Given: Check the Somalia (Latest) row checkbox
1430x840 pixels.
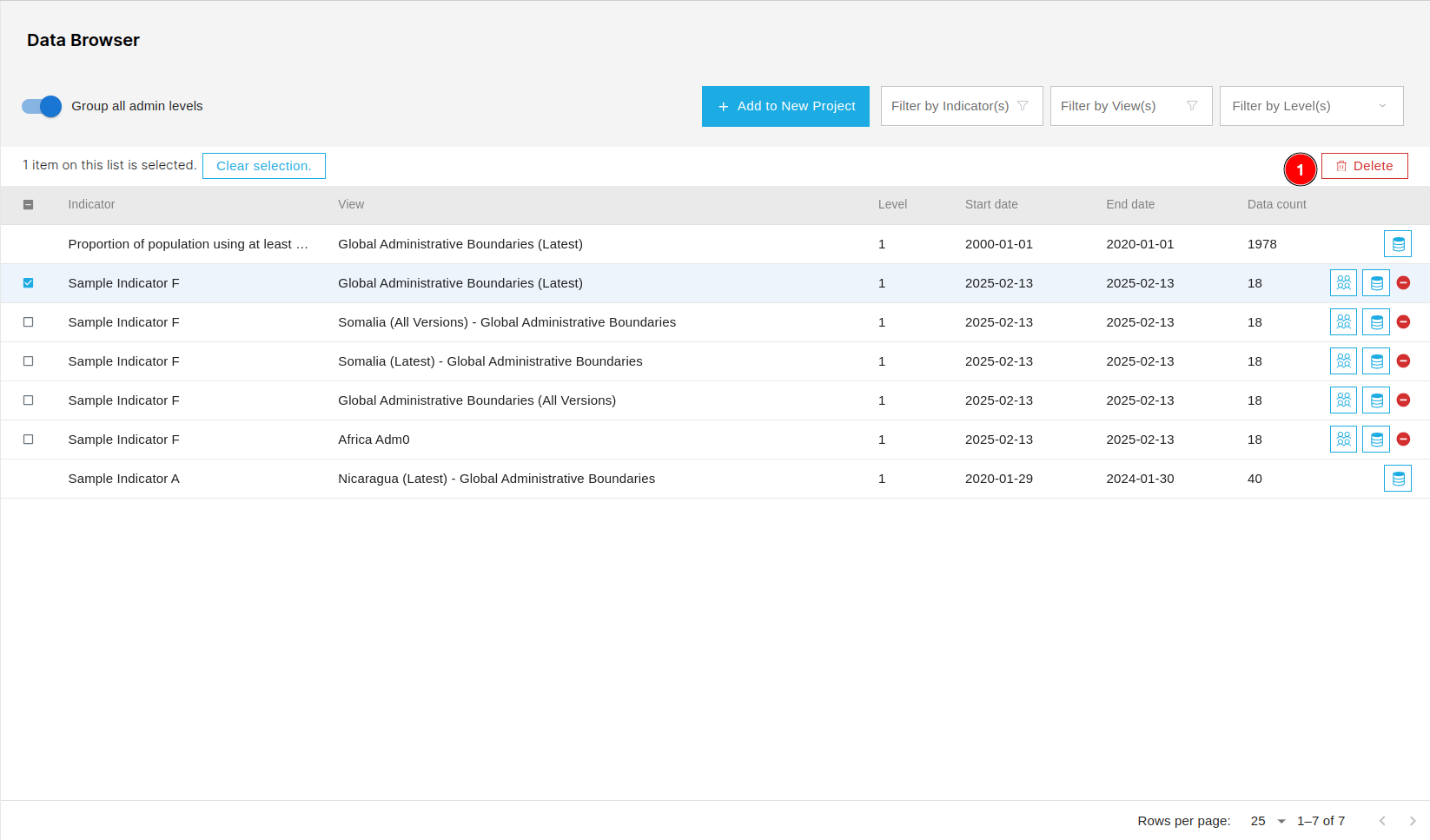Looking at the screenshot, I should pos(28,361).
